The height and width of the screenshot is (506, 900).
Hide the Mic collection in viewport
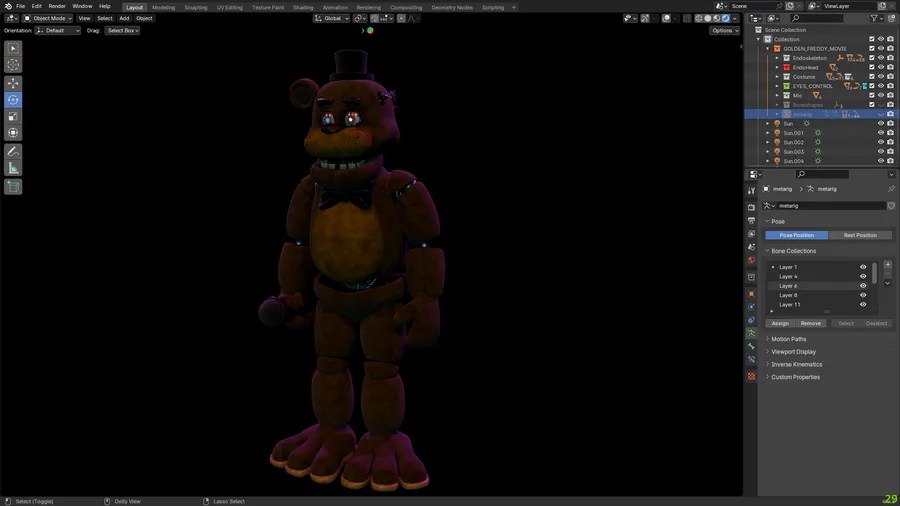tap(881, 95)
